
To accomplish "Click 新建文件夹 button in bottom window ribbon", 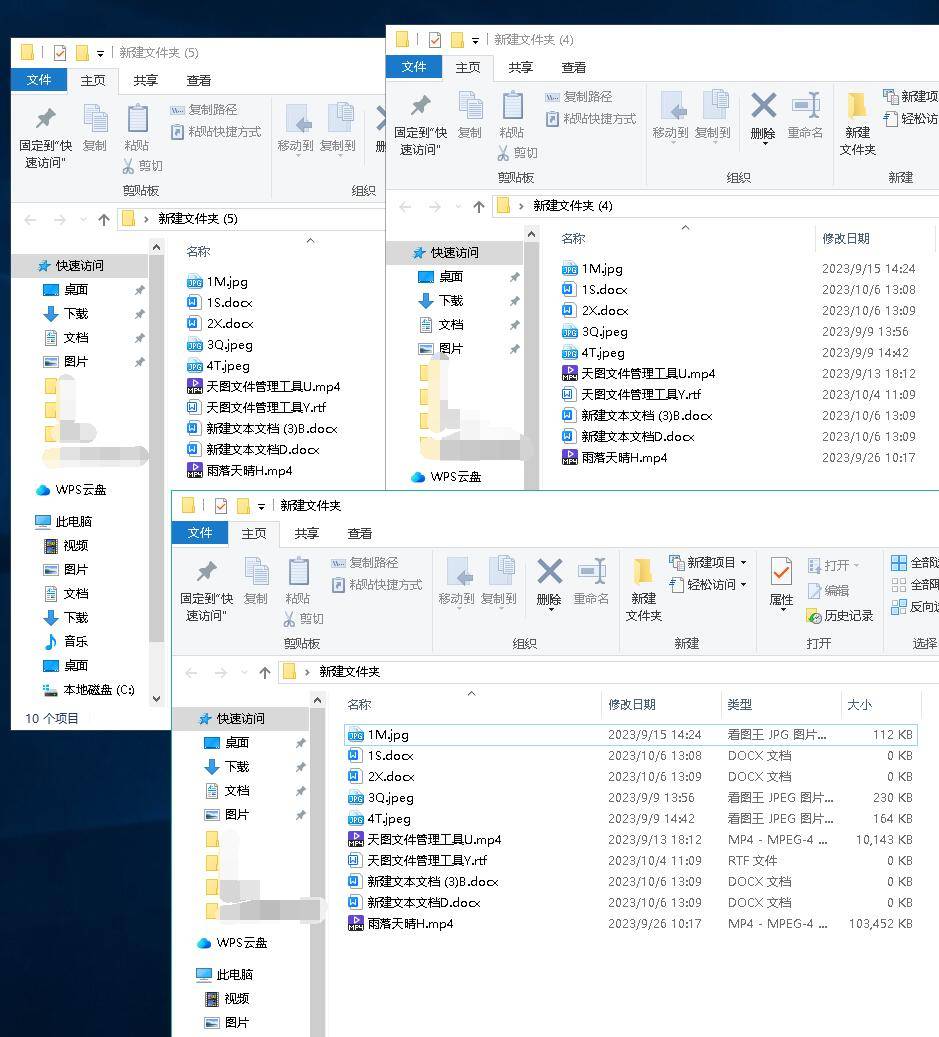I will (643, 587).
